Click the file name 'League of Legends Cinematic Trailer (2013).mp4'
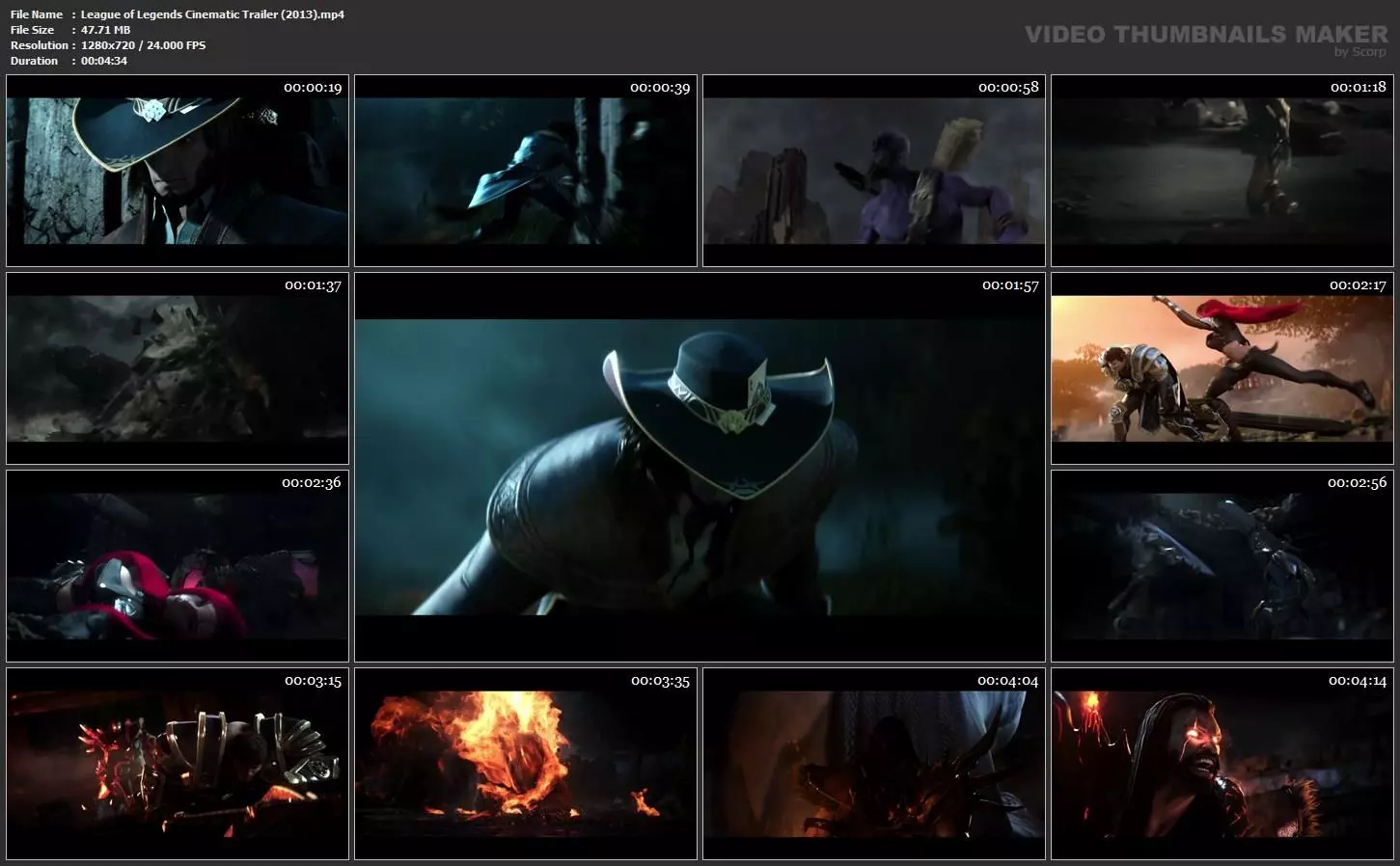Image resolution: width=1400 pixels, height=866 pixels. (x=212, y=14)
